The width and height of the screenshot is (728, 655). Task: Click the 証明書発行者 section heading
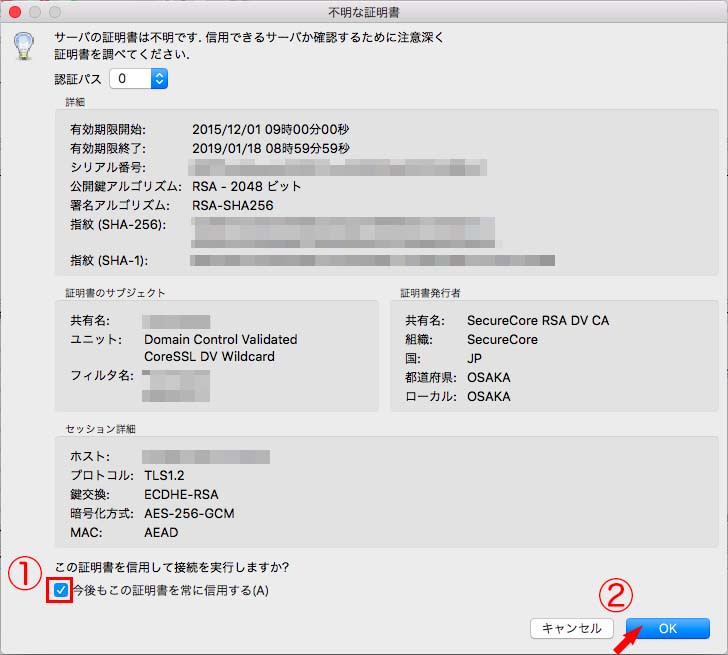430,293
